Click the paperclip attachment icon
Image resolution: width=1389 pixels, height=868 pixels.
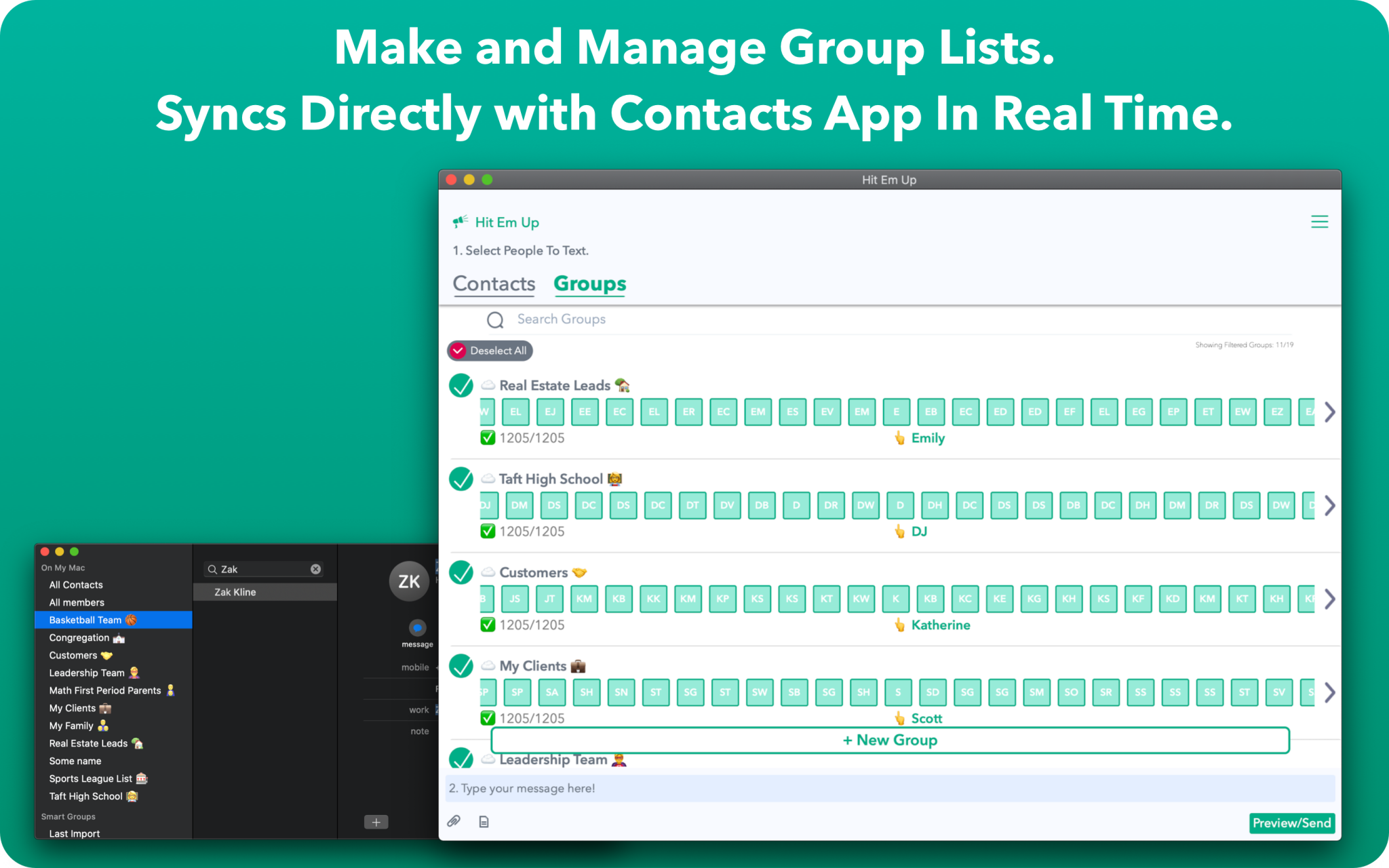tap(454, 821)
